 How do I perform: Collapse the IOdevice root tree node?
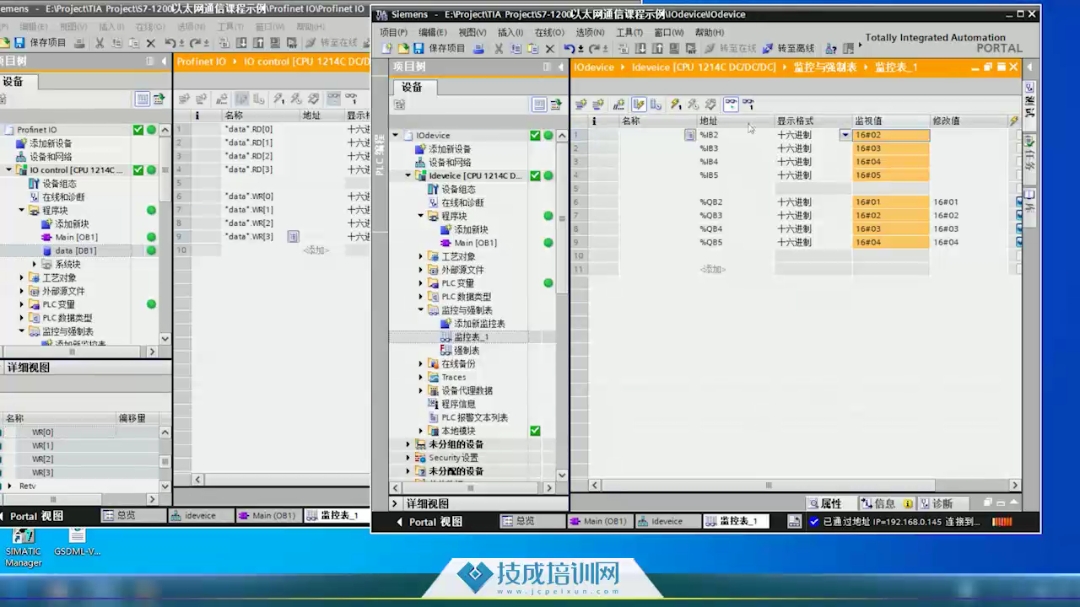pyautogui.click(x=395, y=135)
